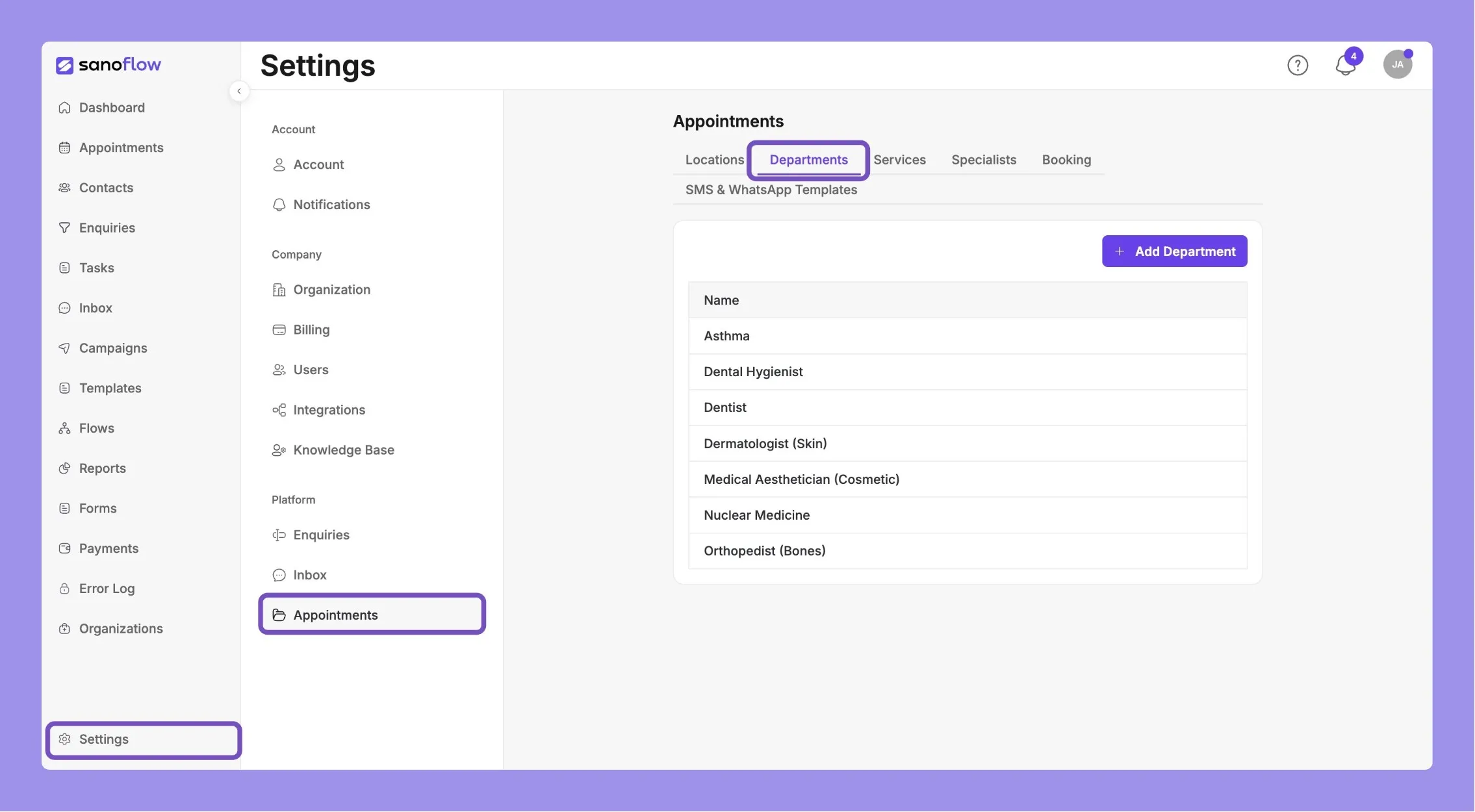
Task: Open the JA user avatar menu
Action: [x=1397, y=64]
